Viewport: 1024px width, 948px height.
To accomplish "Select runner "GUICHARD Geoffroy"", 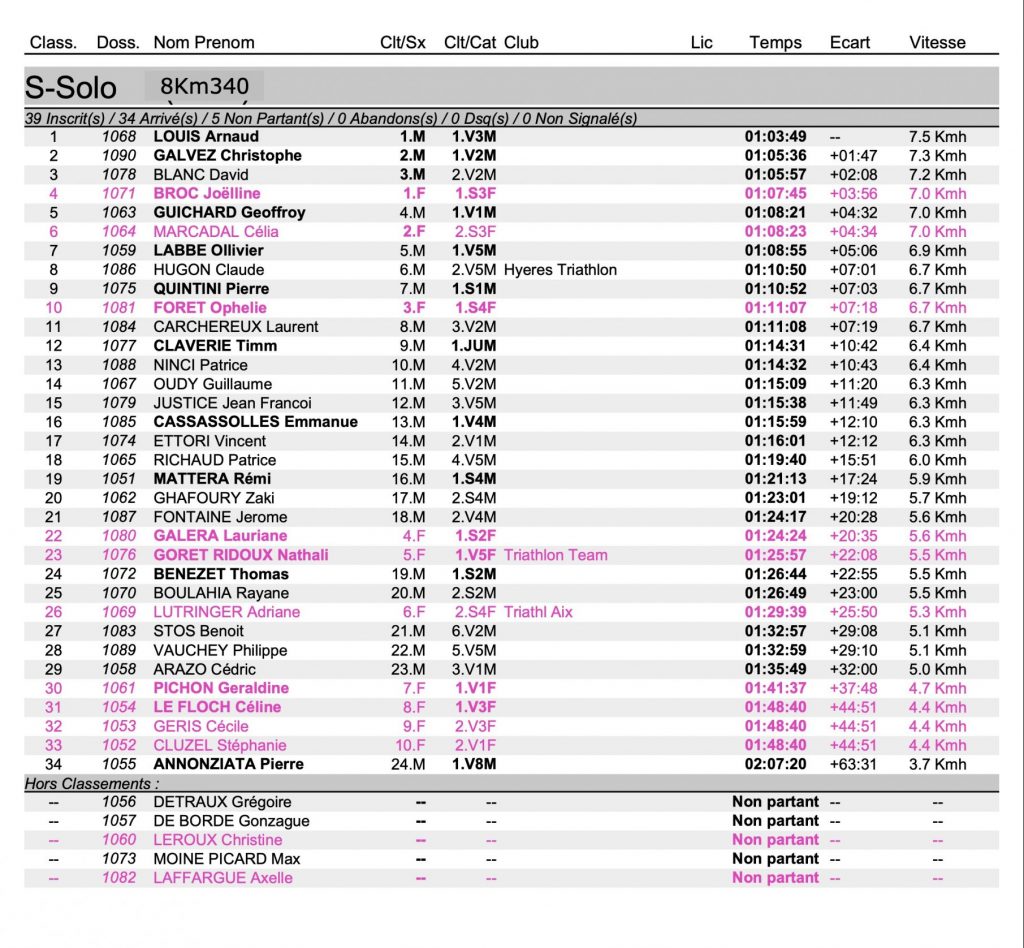I will coord(229,212).
